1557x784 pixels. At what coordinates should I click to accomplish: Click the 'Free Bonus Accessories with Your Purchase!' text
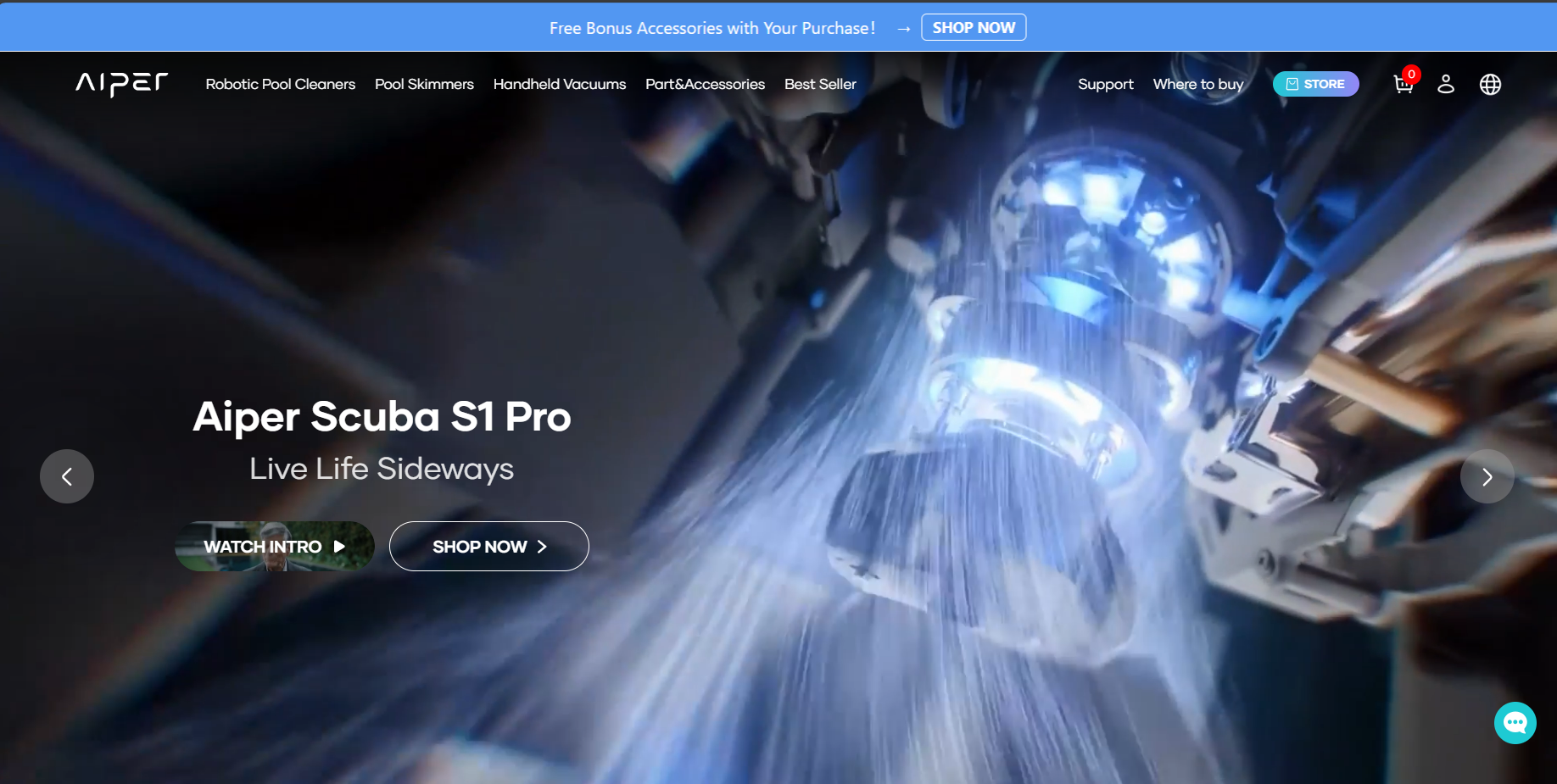[712, 28]
